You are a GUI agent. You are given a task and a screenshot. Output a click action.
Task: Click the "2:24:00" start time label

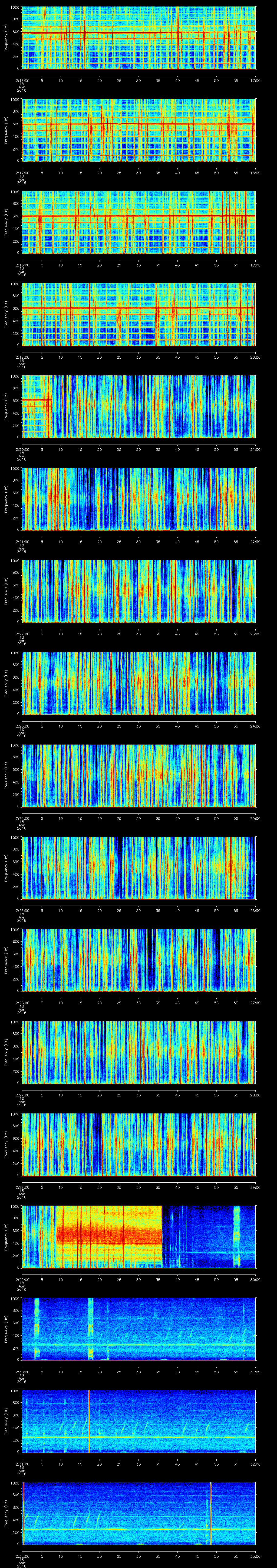(22, 818)
